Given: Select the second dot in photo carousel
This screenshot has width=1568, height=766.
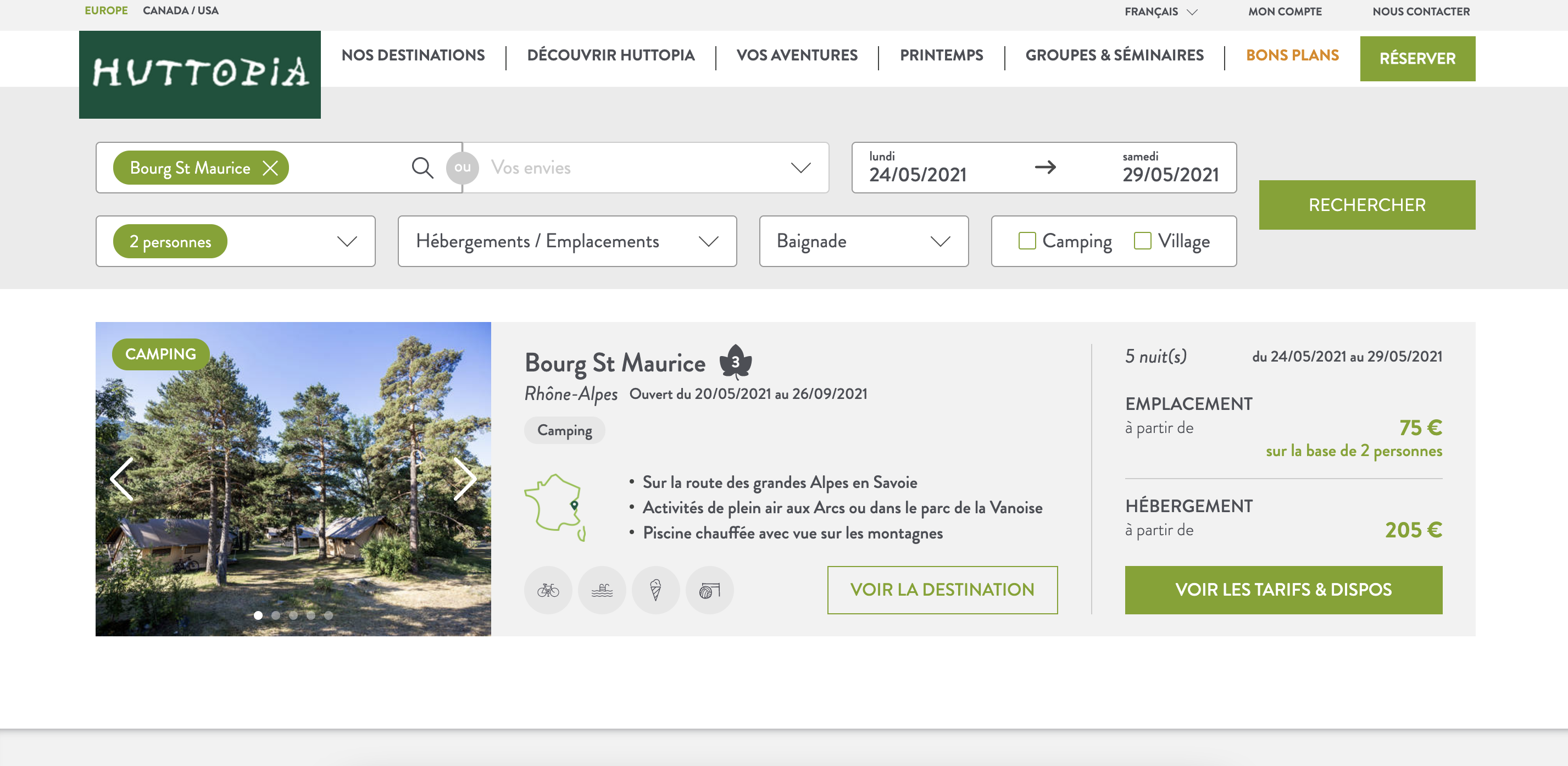Looking at the screenshot, I should (276, 615).
